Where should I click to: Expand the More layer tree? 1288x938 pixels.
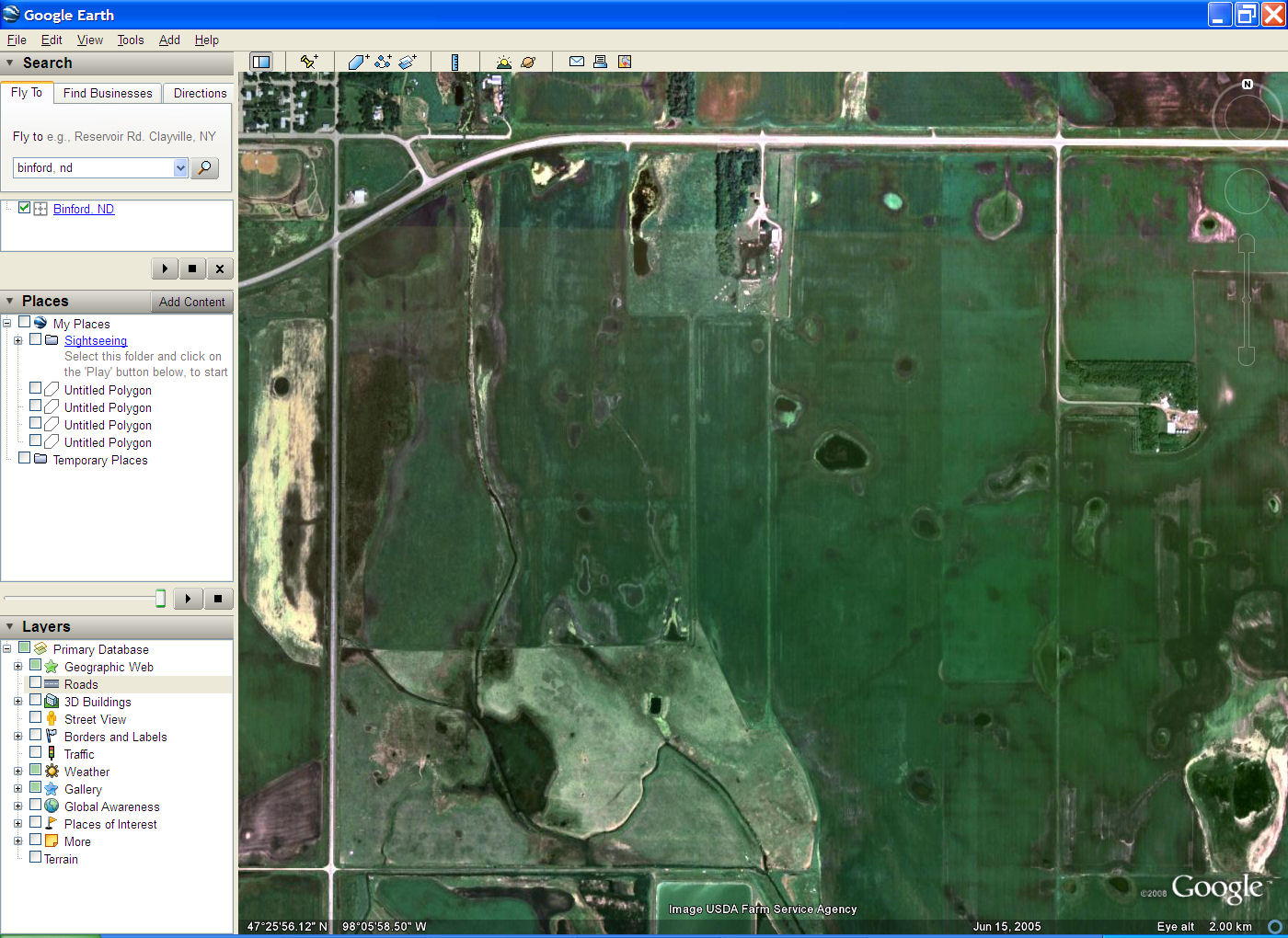pos(17,841)
